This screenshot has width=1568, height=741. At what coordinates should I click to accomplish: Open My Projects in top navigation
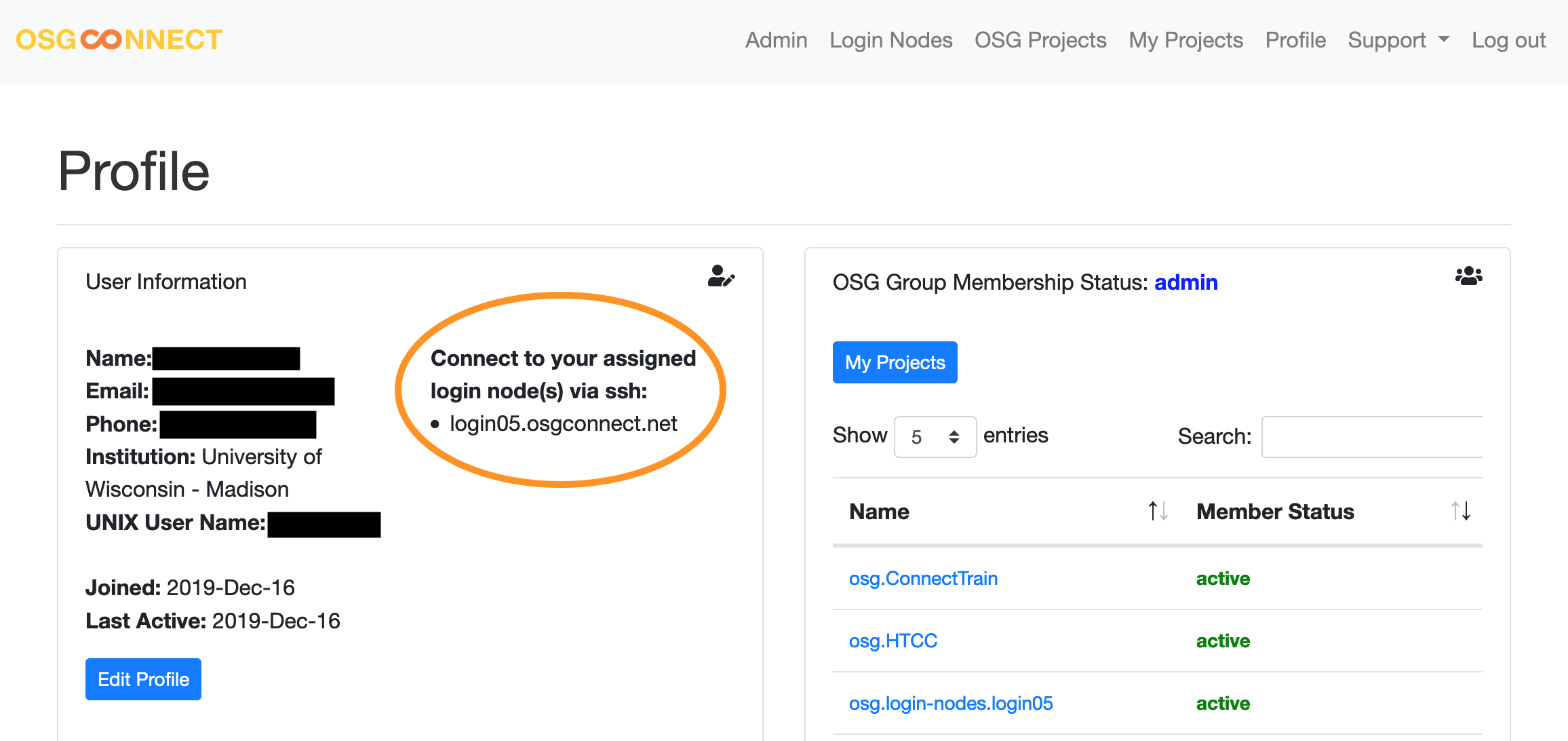(1185, 40)
